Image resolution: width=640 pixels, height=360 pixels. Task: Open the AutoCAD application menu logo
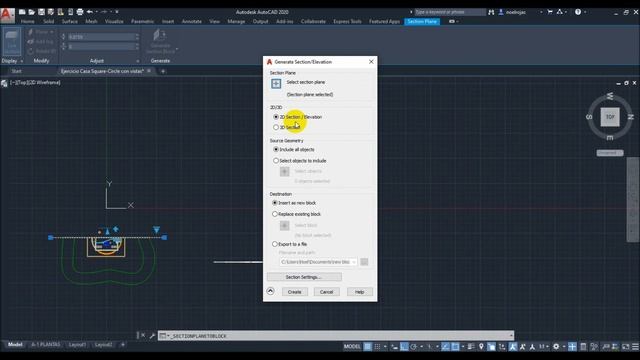(x=7, y=15)
